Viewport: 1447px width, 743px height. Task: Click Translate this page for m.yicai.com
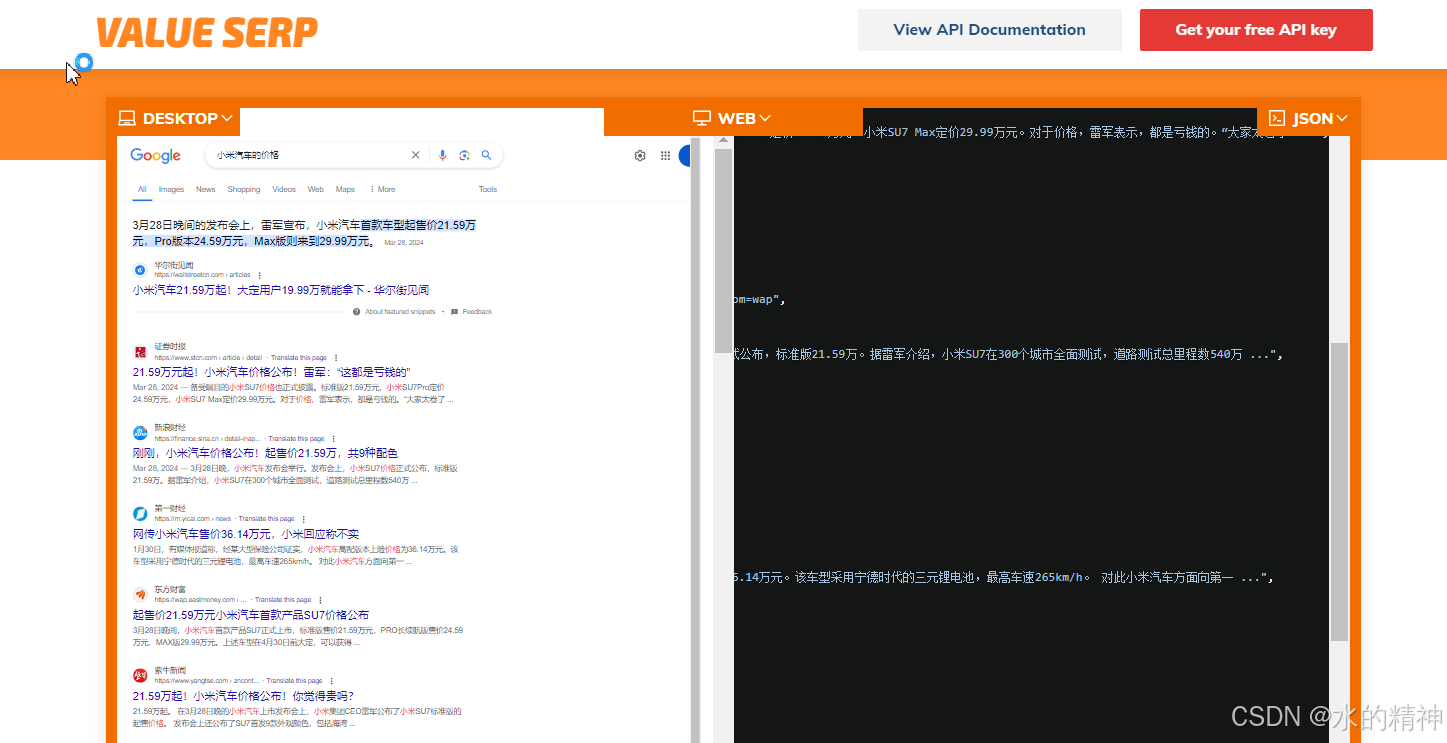click(x=266, y=519)
